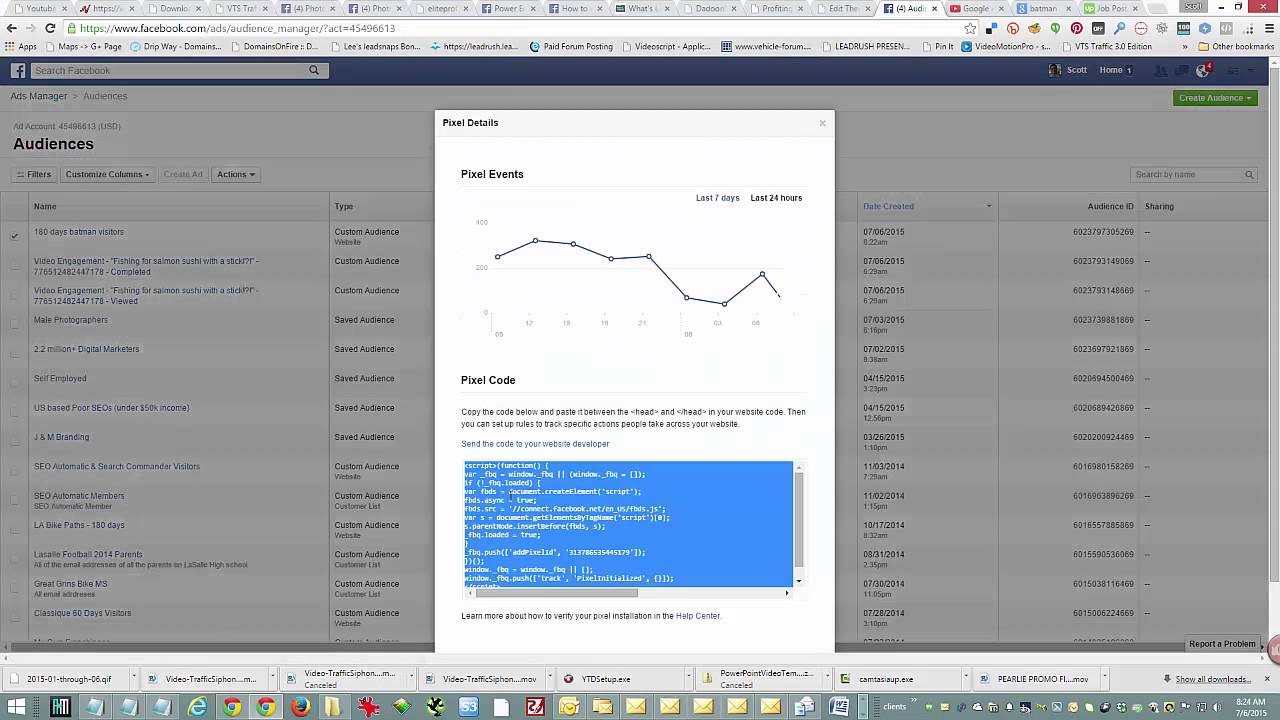Open Paid Forum Posting bookmark

pos(571,46)
